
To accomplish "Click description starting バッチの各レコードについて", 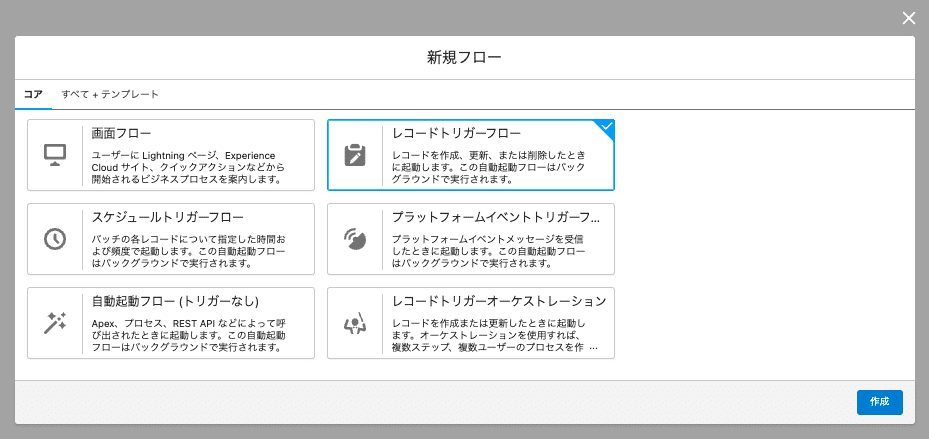I will coord(188,251).
